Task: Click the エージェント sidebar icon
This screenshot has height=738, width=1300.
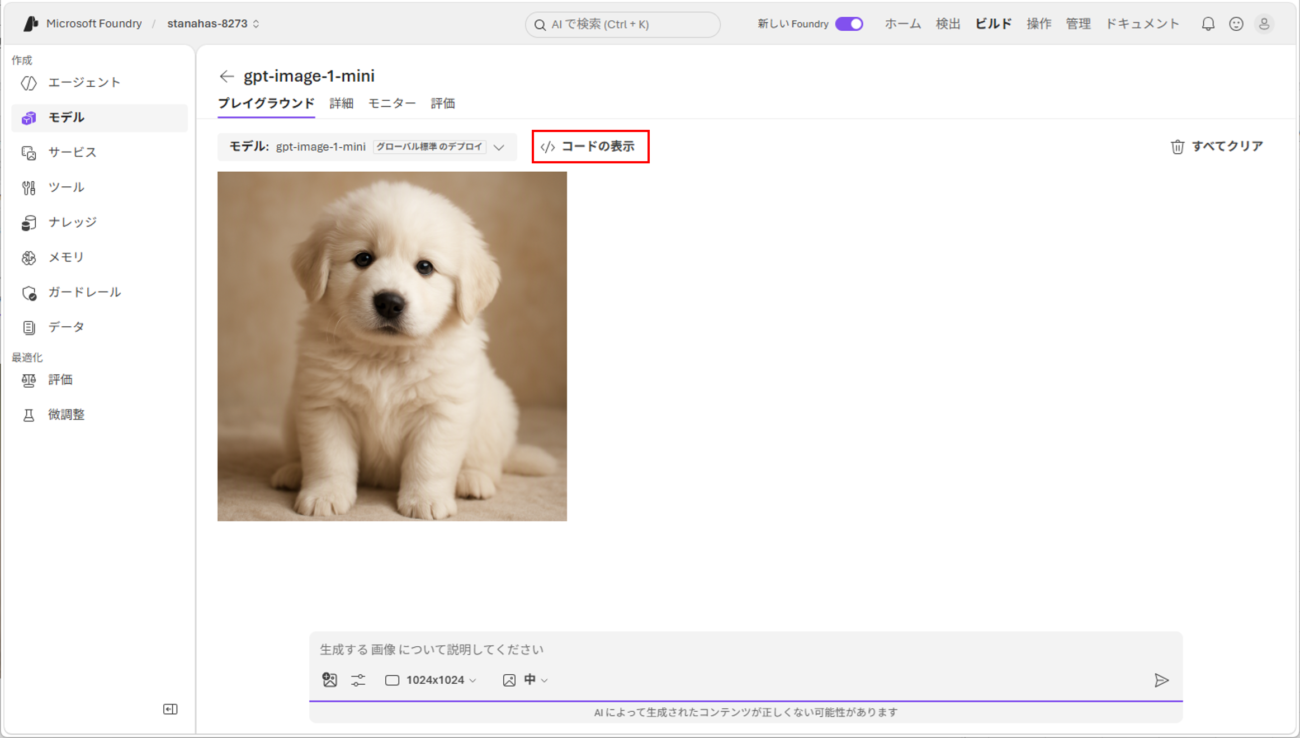Action: pos(29,83)
